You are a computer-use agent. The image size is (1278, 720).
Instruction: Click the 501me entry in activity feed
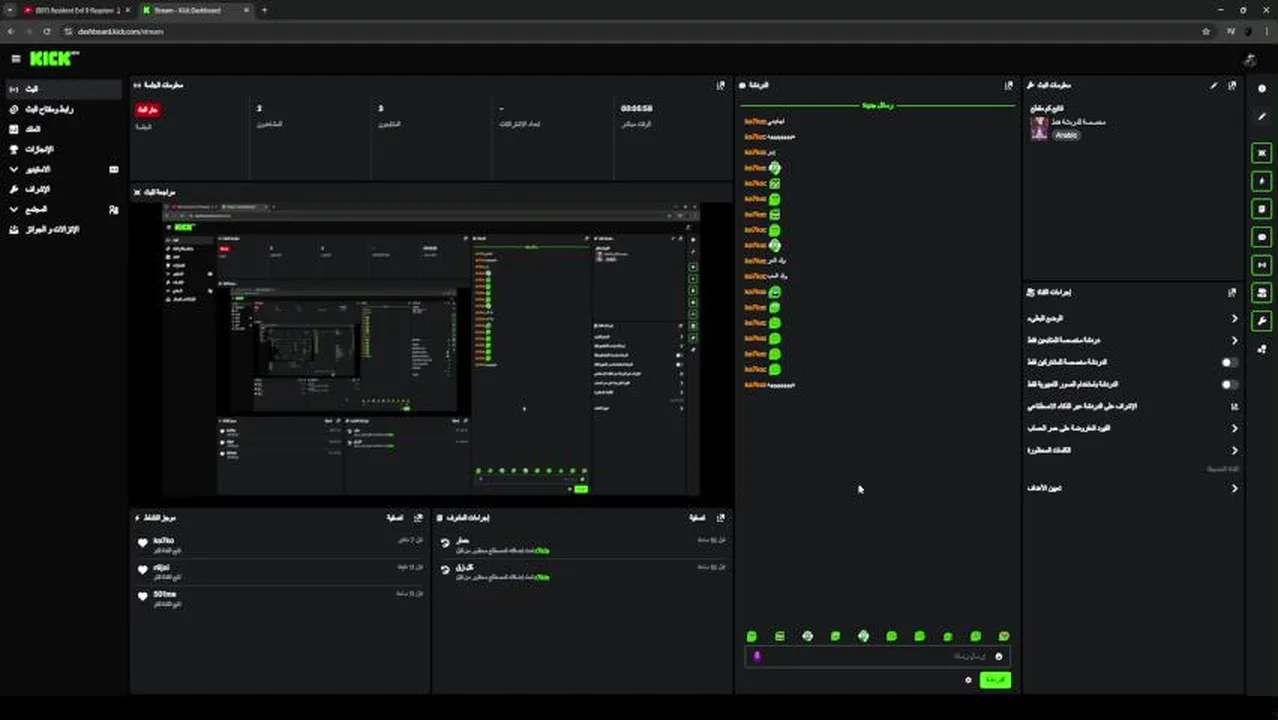pyautogui.click(x=282, y=597)
